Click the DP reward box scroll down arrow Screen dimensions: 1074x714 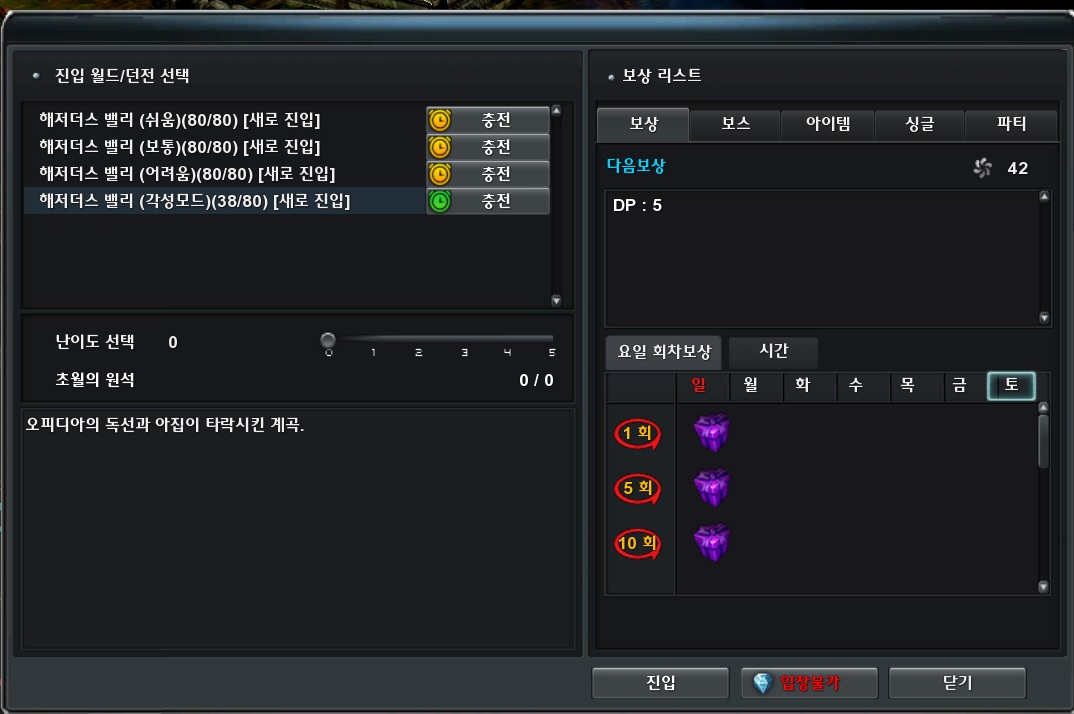[1044, 318]
